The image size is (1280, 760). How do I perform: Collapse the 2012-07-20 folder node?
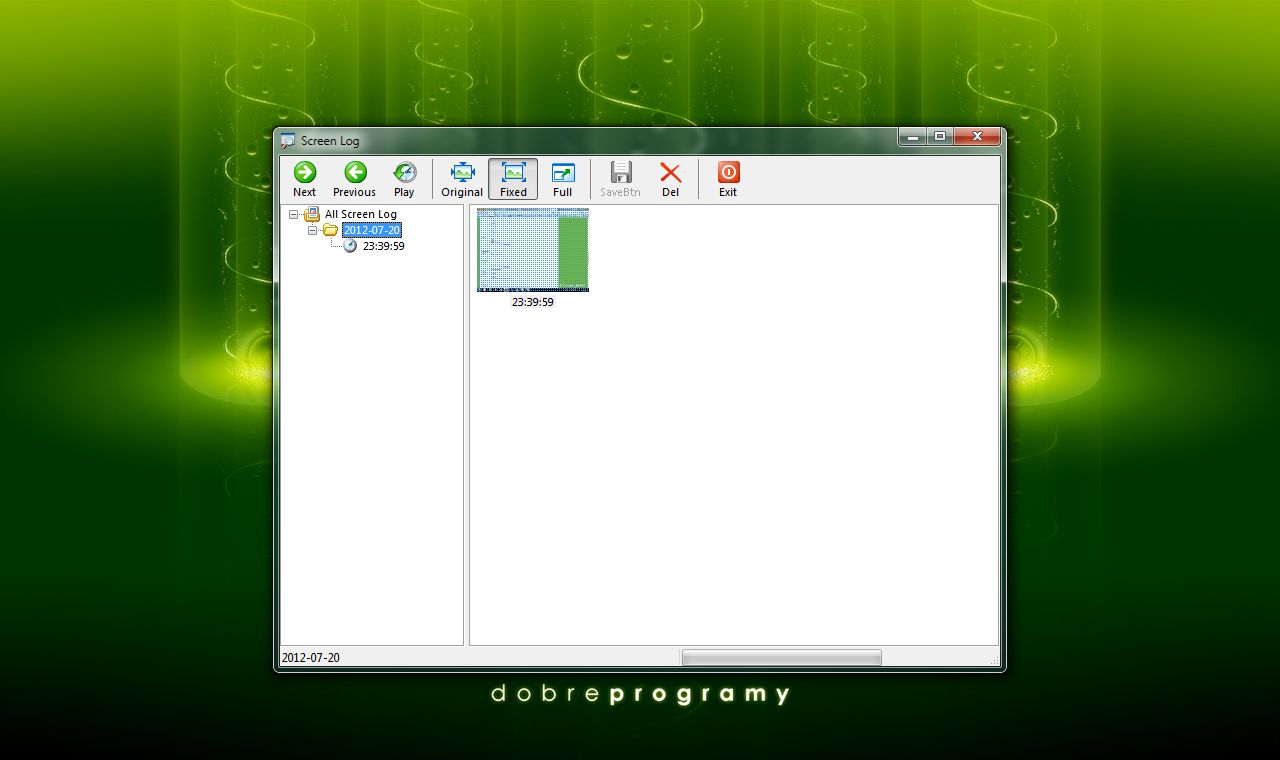click(x=312, y=230)
